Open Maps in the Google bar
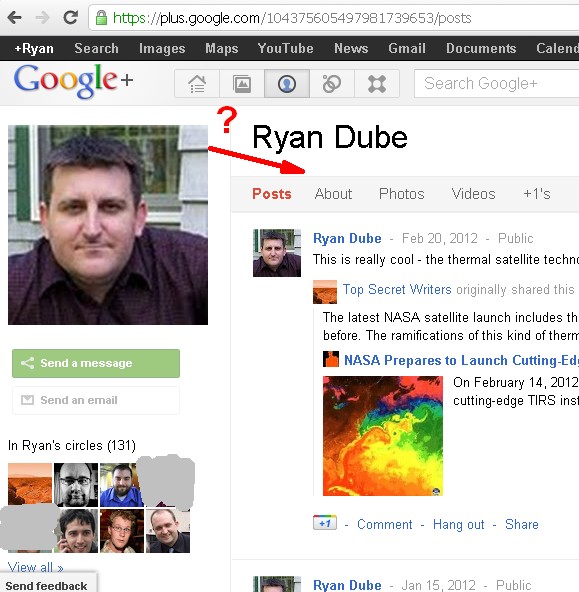579x592 pixels. click(222, 48)
